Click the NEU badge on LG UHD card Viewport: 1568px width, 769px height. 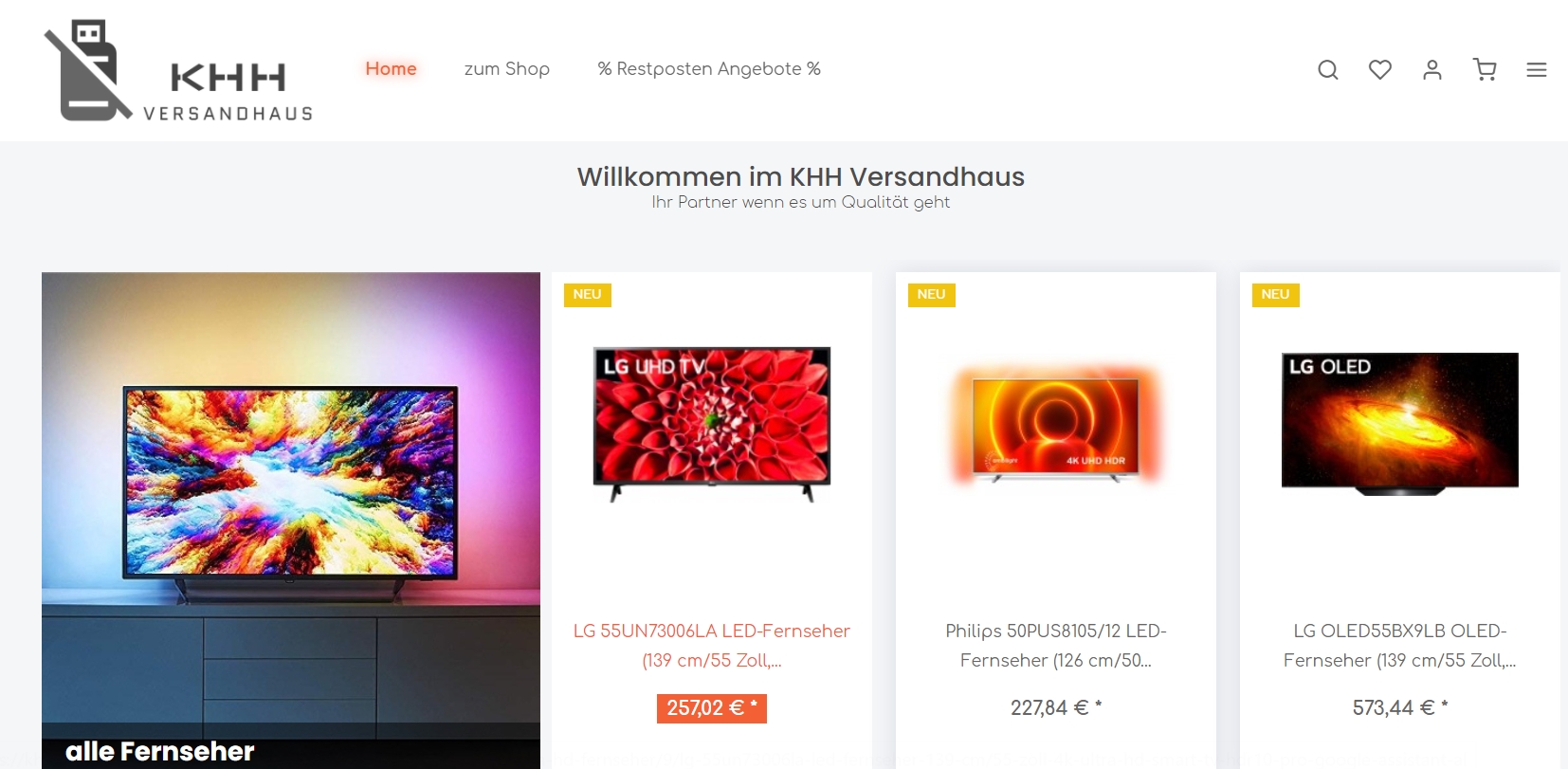588,295
